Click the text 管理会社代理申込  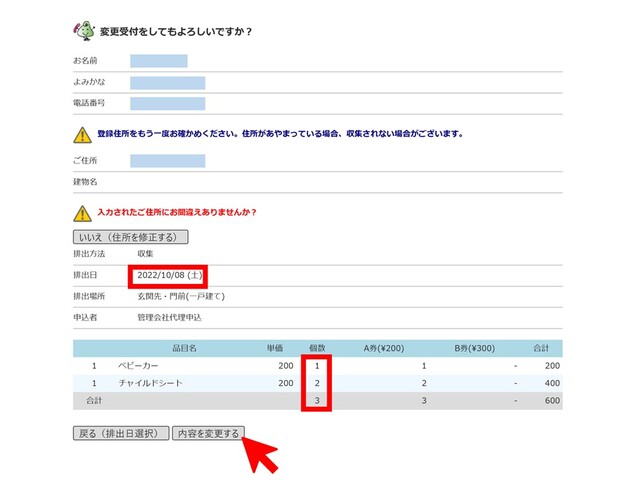pos(169,318)
